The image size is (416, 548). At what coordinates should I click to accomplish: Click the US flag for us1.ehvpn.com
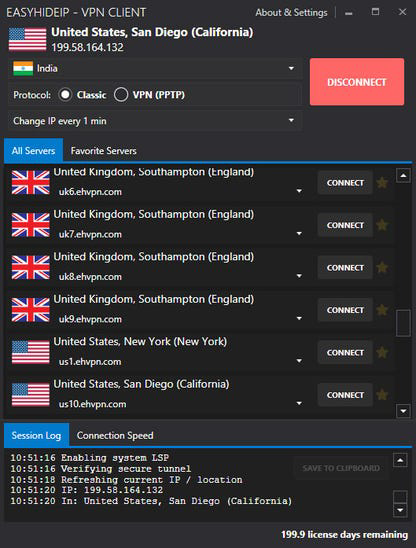pos(30,352)
